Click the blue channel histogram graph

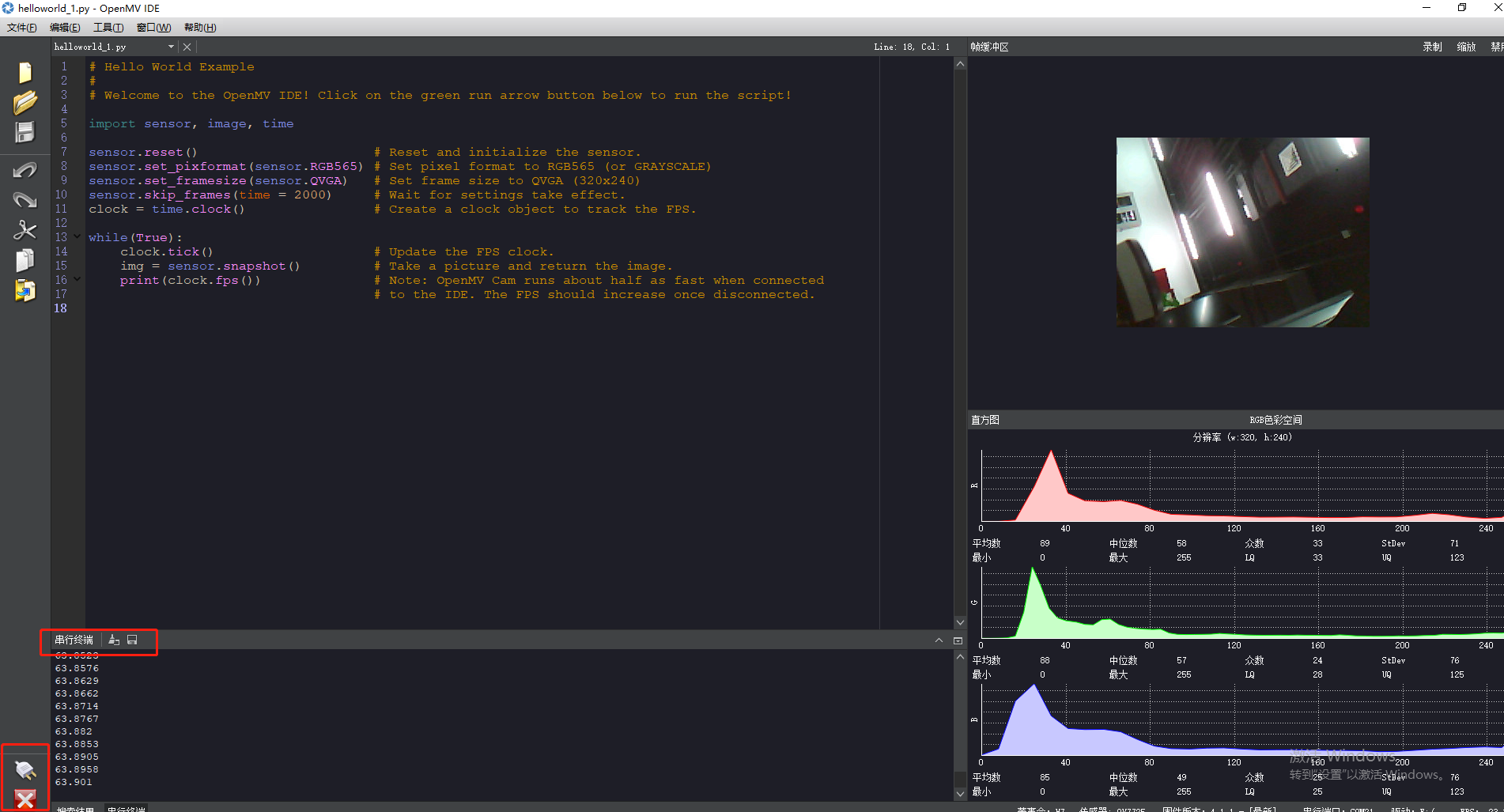1242,719
